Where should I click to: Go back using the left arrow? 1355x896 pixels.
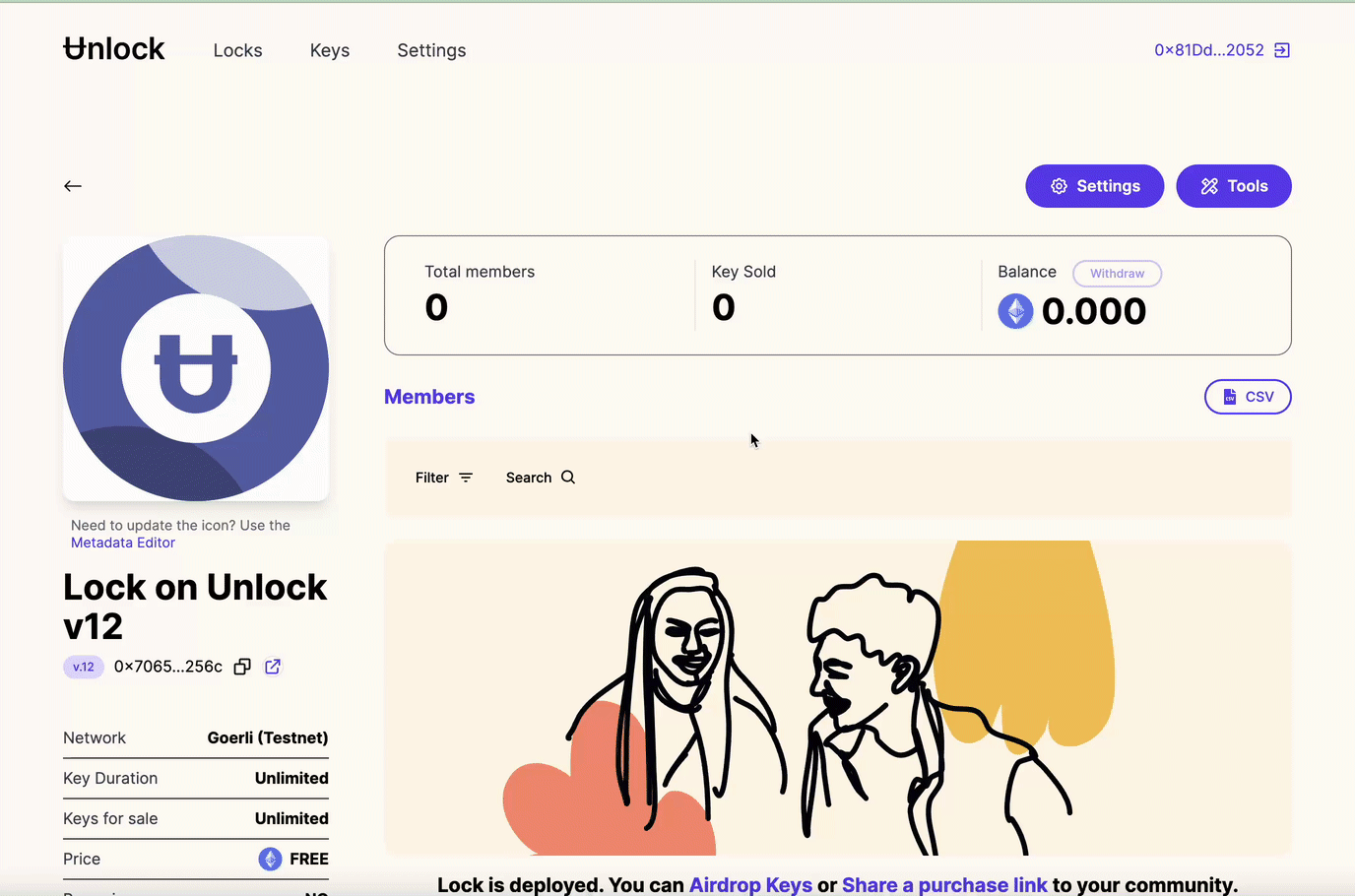click(73, 186)
